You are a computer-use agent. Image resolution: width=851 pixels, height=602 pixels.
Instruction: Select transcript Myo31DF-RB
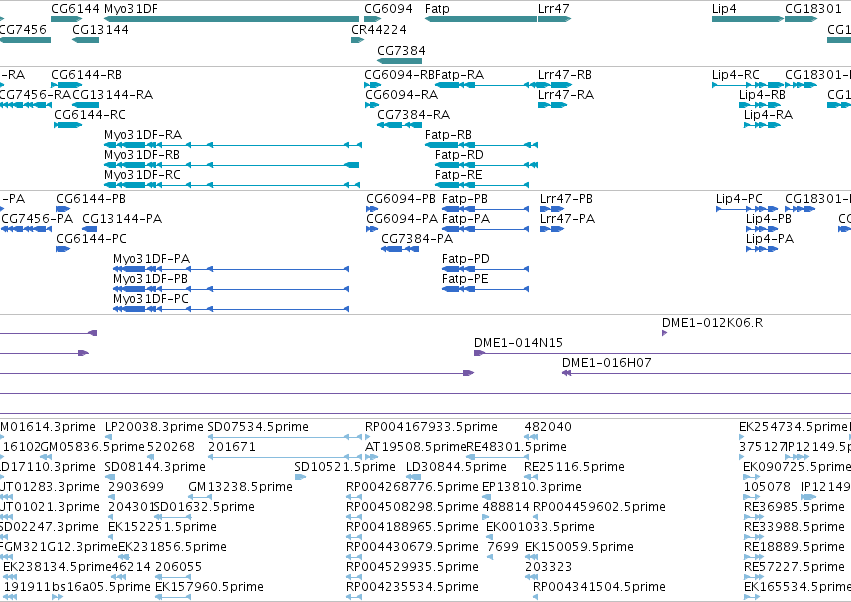231,165
